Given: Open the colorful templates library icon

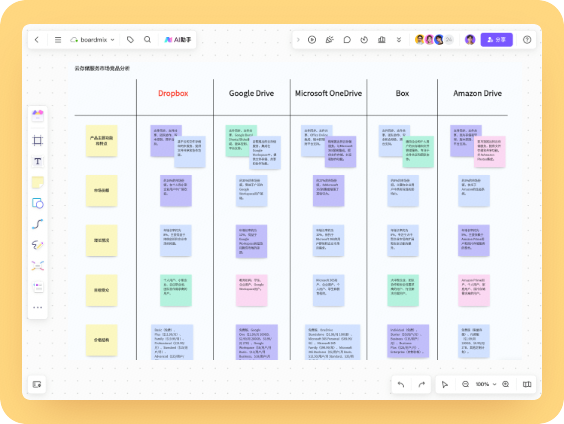Looking at the screenshot, I should [38, 115].
